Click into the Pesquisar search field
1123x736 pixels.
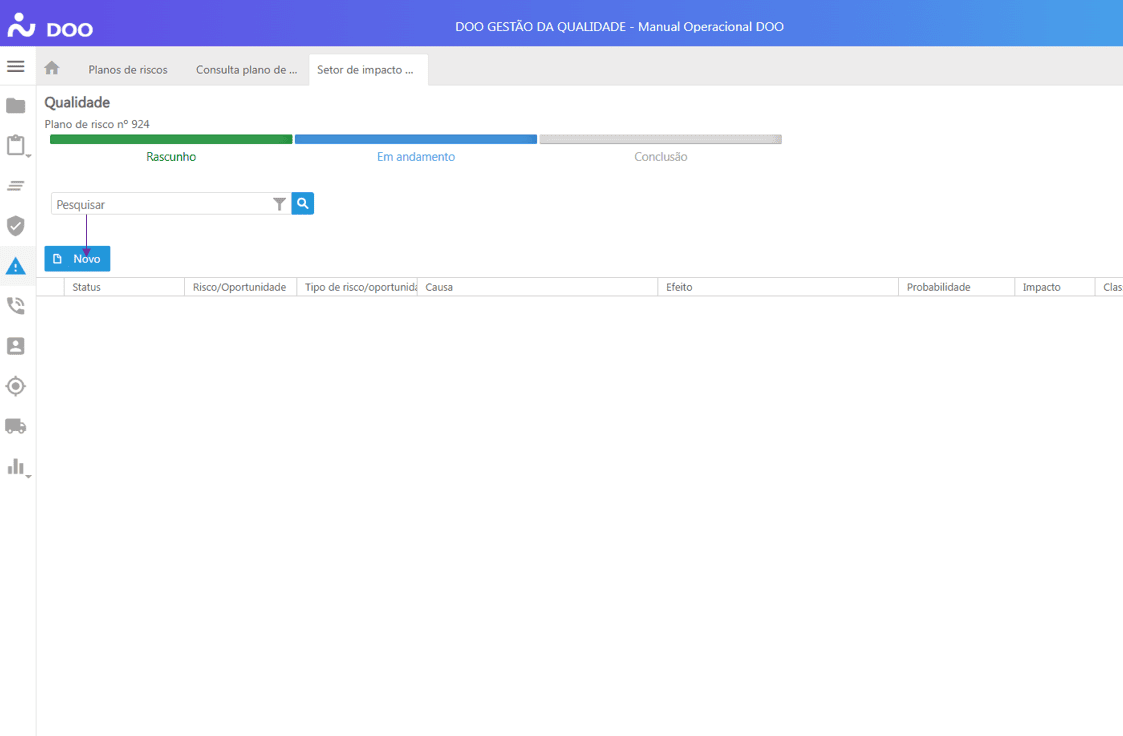(x=160, y=204)
